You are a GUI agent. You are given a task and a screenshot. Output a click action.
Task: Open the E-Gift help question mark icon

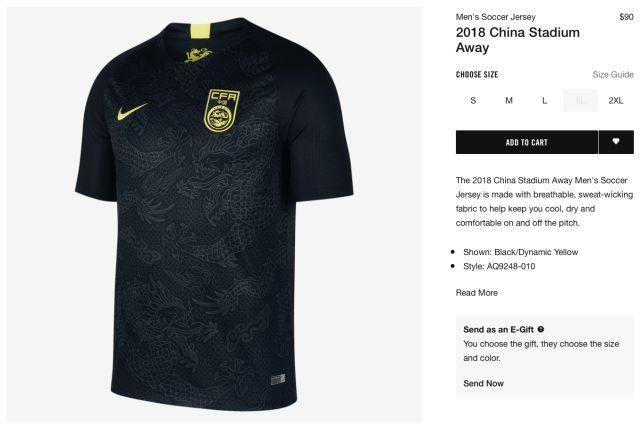point(541,329)
